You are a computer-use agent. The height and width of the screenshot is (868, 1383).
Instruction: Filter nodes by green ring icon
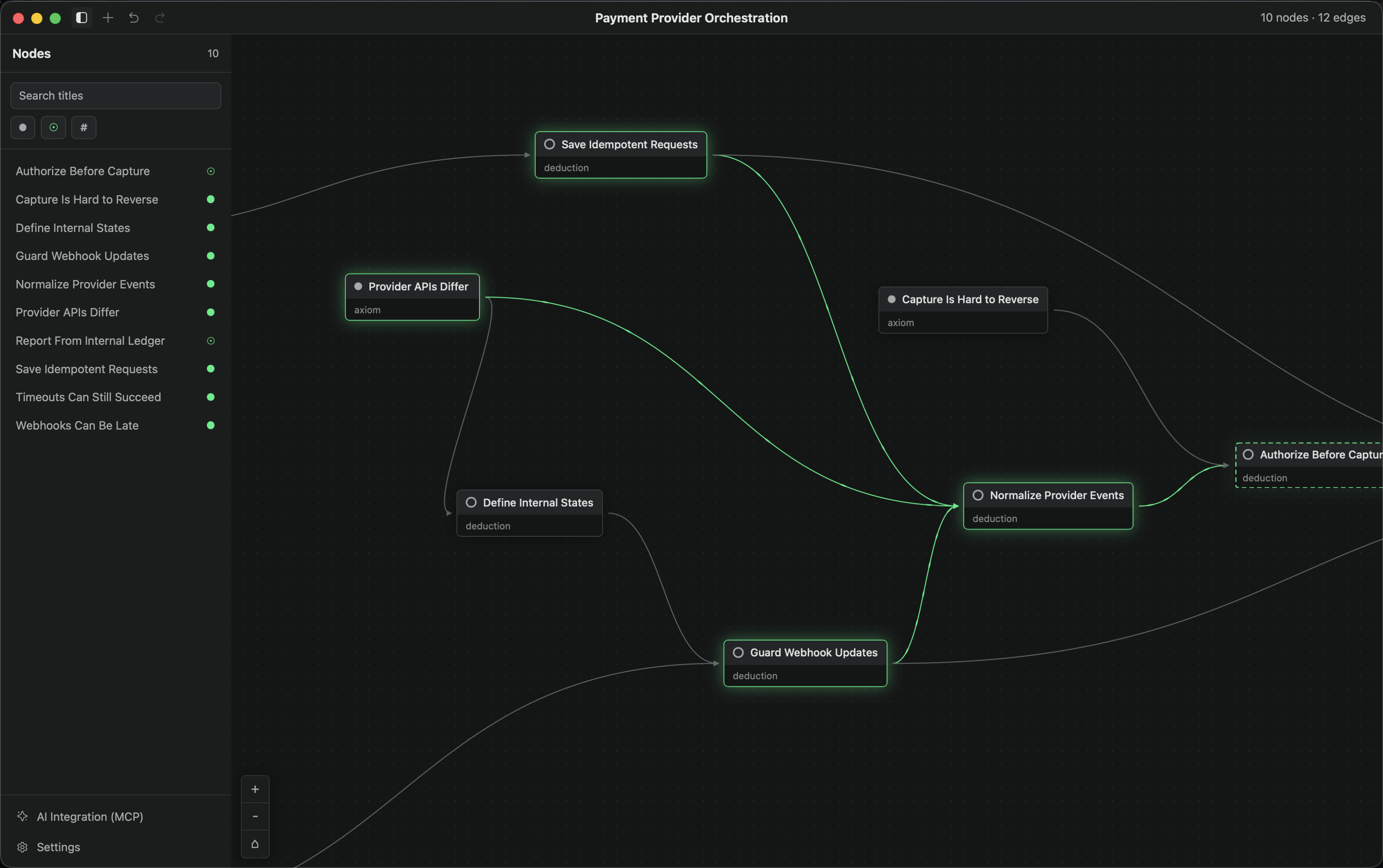[x=53, y=128]
